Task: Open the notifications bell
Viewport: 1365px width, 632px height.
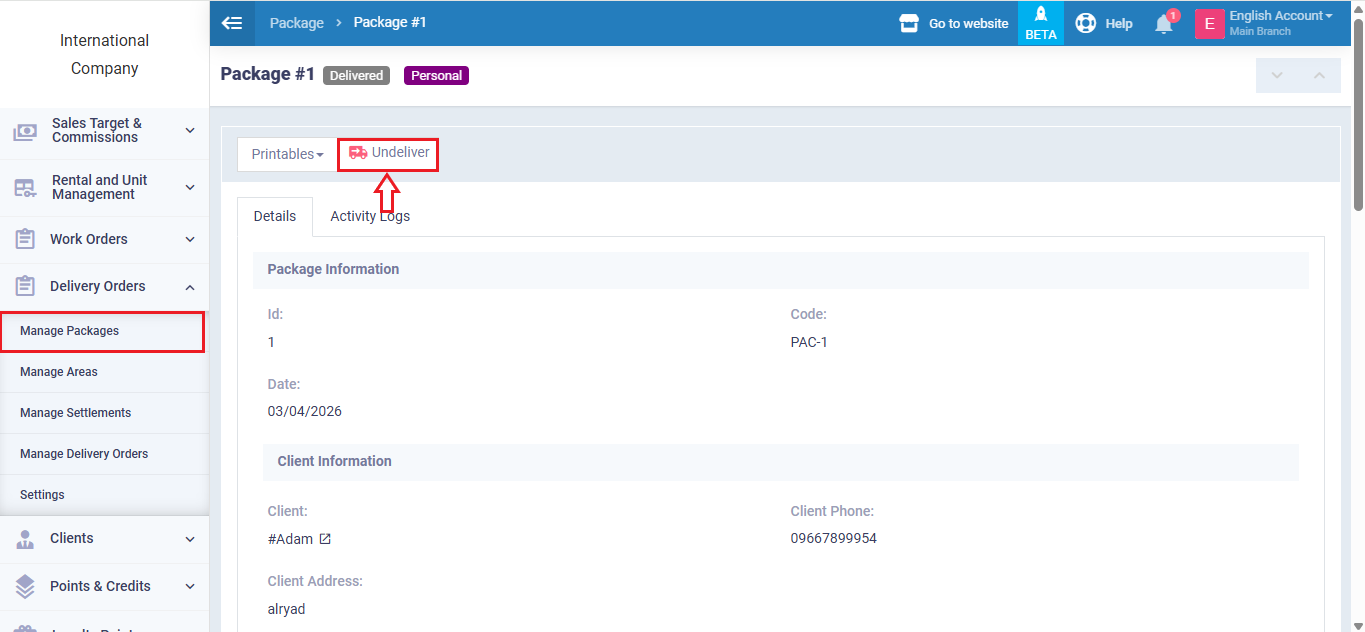Action: point(1163,24)
